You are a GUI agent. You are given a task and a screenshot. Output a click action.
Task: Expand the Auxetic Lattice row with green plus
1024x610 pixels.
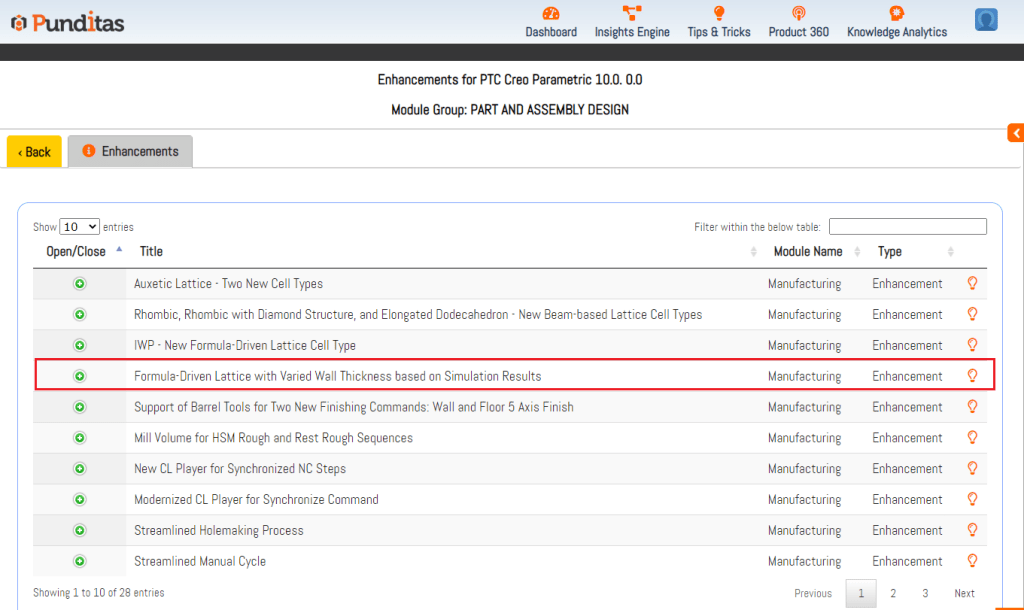[x=80, y=284]
